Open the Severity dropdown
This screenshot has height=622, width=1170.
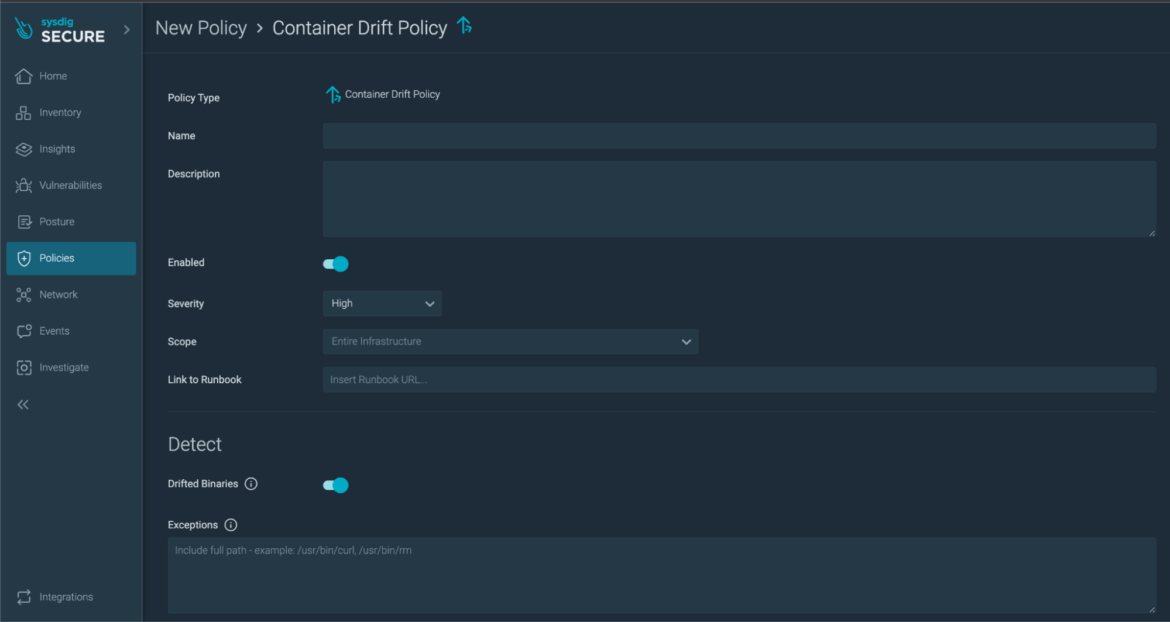(x=381, y=303)
